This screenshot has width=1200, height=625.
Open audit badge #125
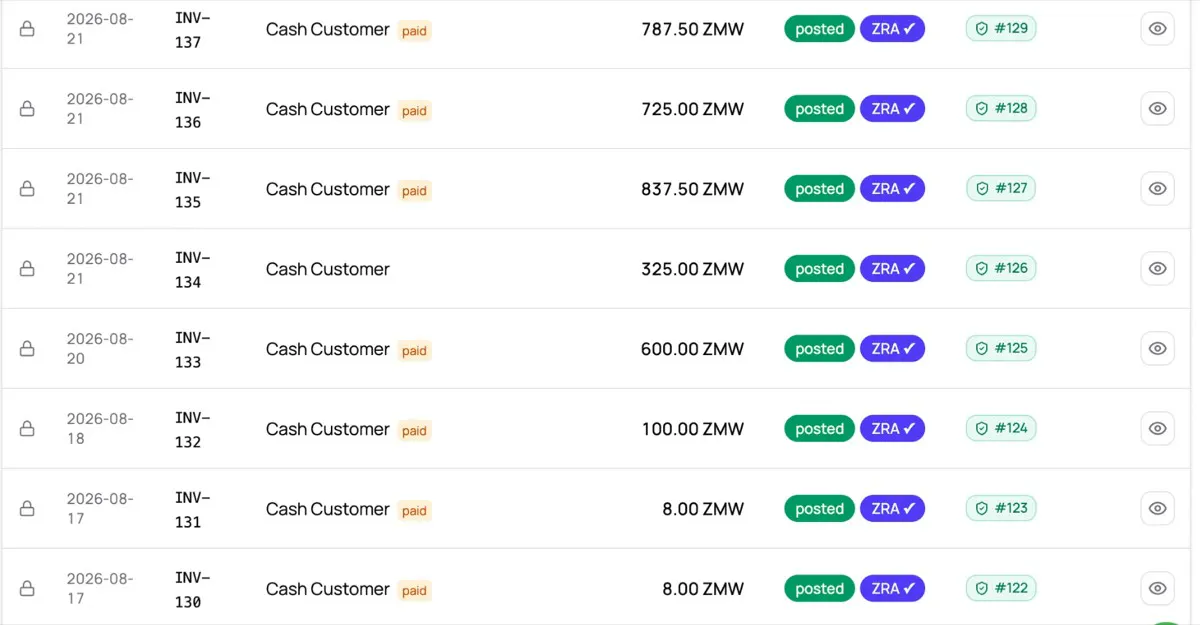1001,348
